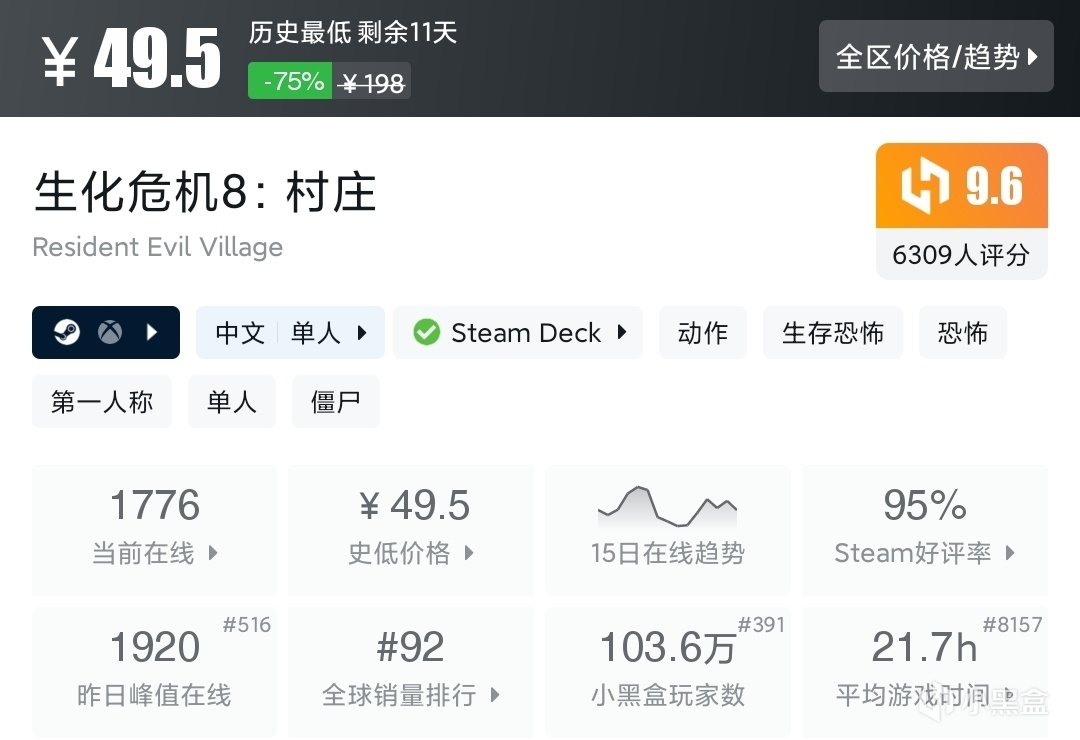Expand the platforms arrow beside Xbox icon

tap(152, 332)
